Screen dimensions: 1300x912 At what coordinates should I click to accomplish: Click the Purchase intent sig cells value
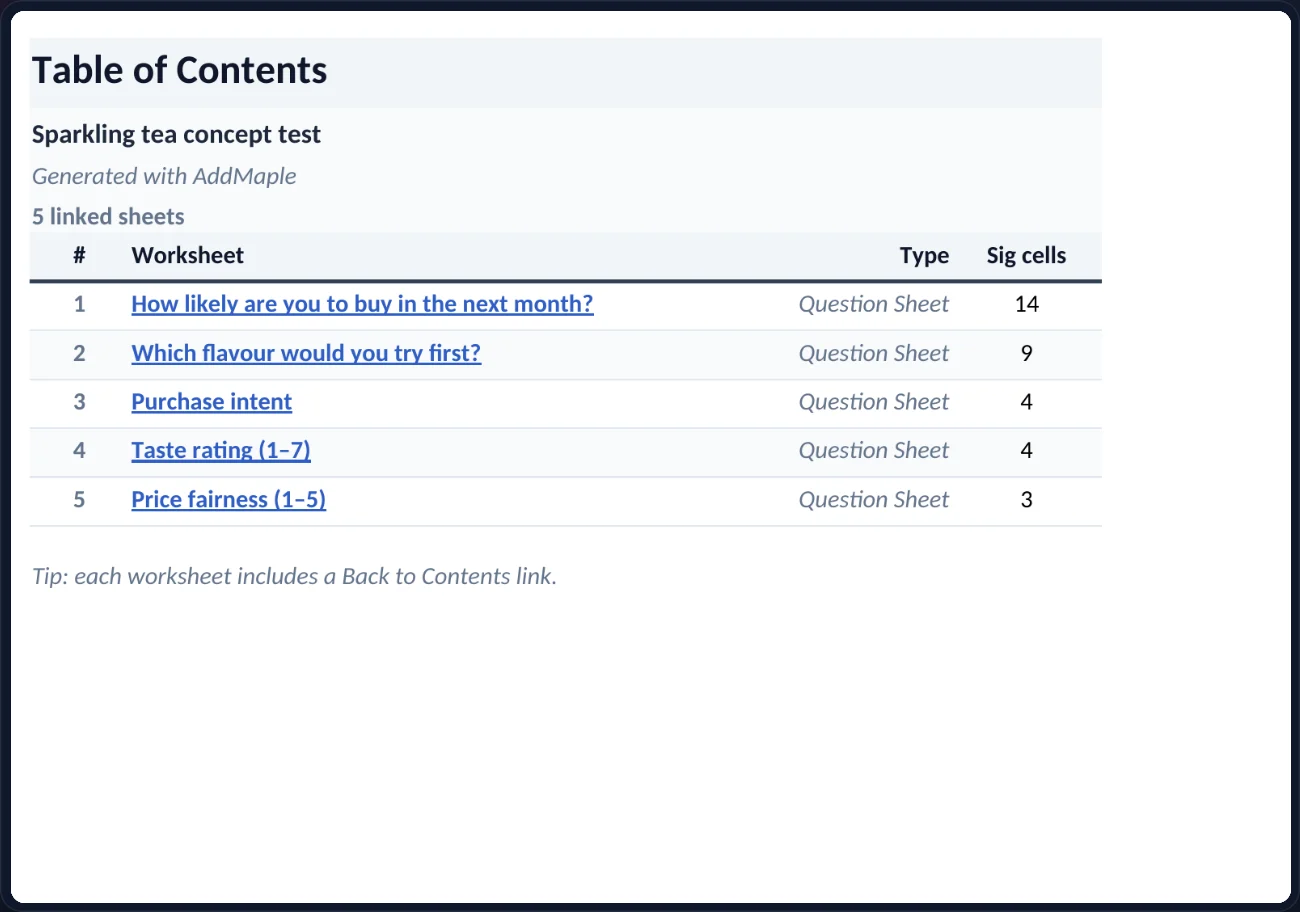(x=1027, y=402)
